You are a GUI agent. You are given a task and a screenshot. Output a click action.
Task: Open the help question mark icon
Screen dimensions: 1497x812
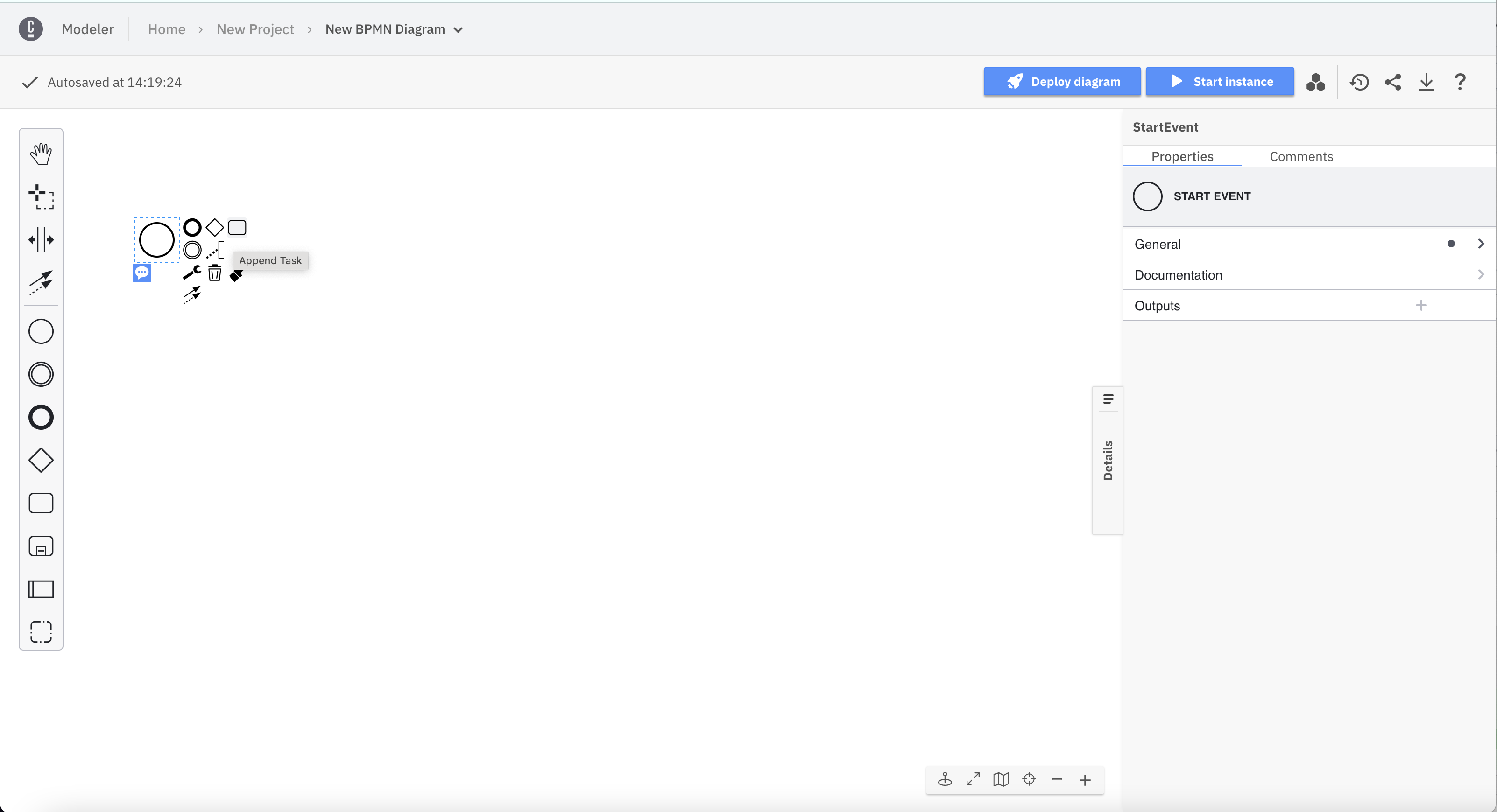[x=1460, y=82]
